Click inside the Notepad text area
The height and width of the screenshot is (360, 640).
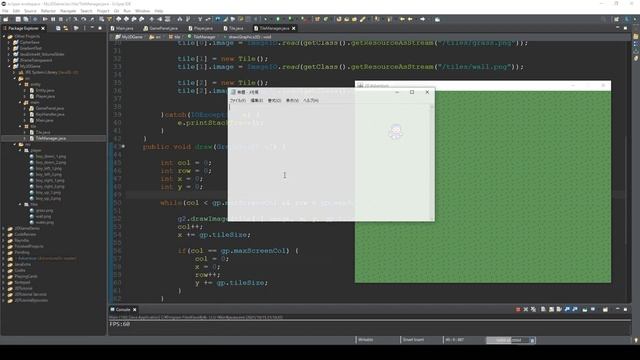[329, 162]
